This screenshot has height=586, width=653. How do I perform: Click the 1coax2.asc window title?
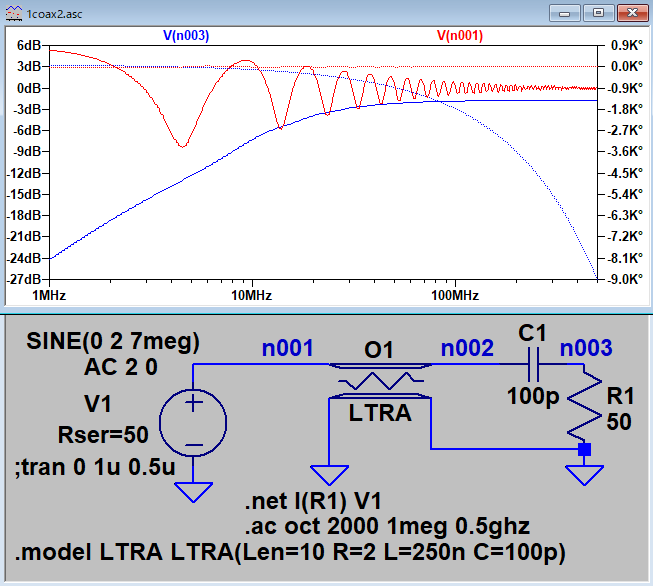click(54, 14)
